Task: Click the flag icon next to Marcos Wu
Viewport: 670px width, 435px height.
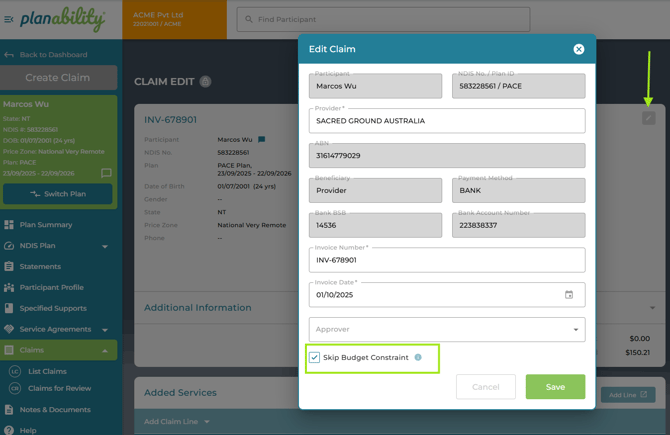Action: tap(262, 140)
